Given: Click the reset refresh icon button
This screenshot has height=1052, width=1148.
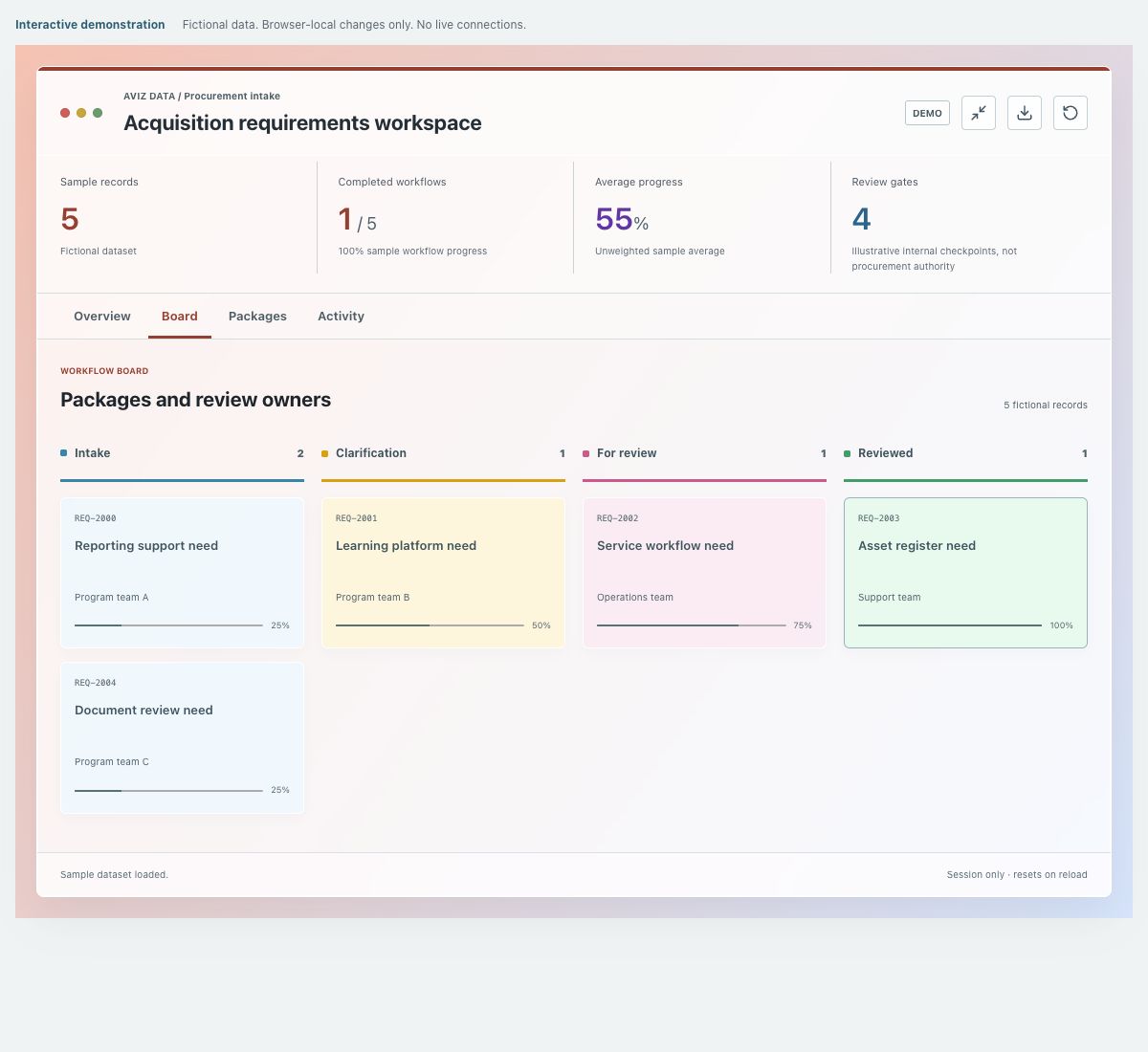Looking at the screenshot, I should point(1071,113).
